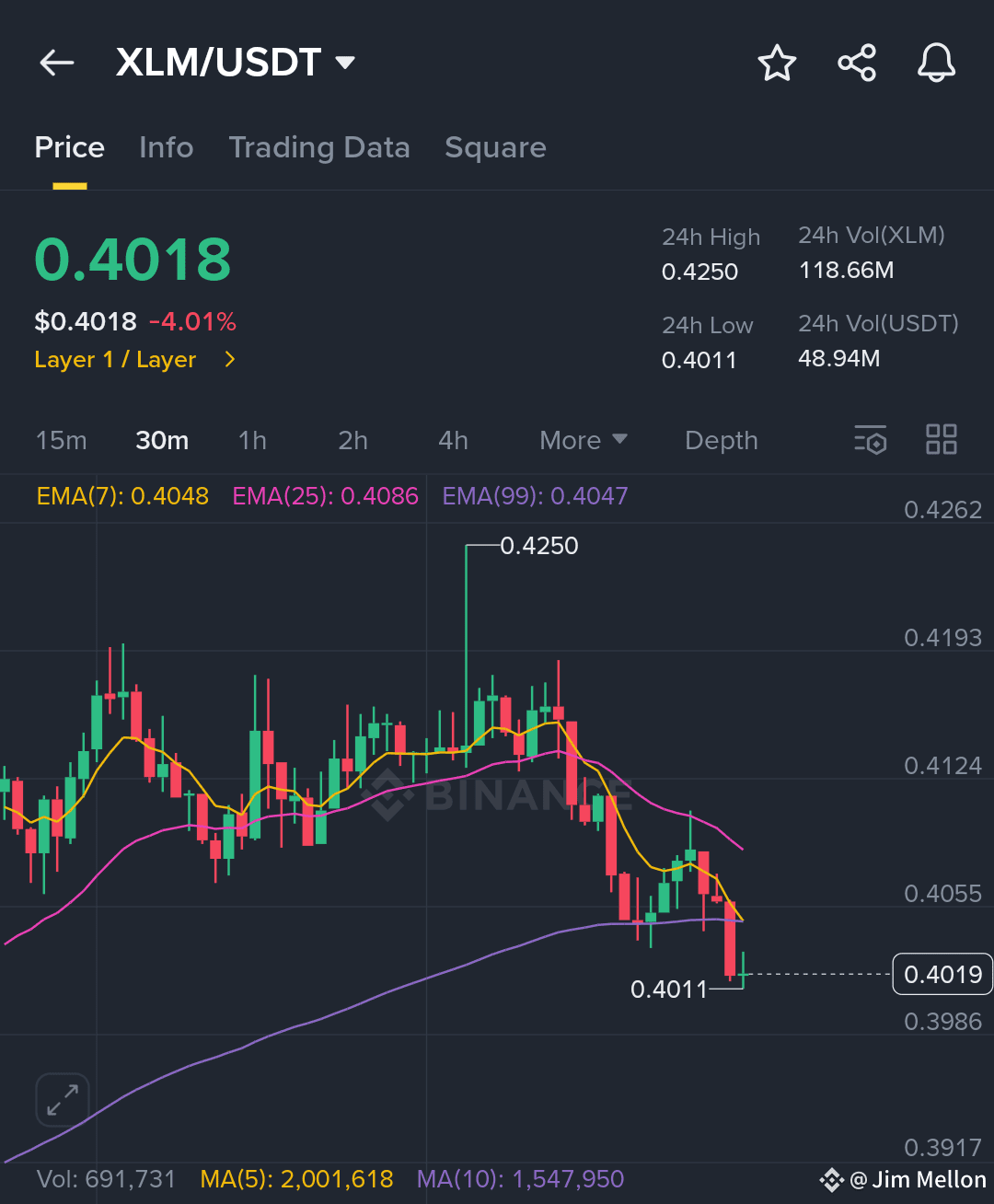Switch to the Price tab

(x=70, y=147)
